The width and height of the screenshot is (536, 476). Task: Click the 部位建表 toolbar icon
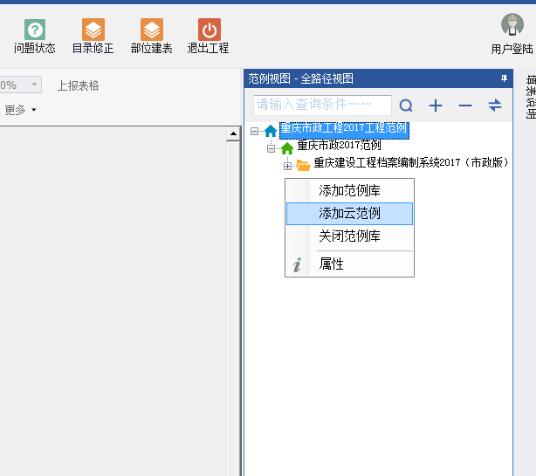(x=151, y=29)
